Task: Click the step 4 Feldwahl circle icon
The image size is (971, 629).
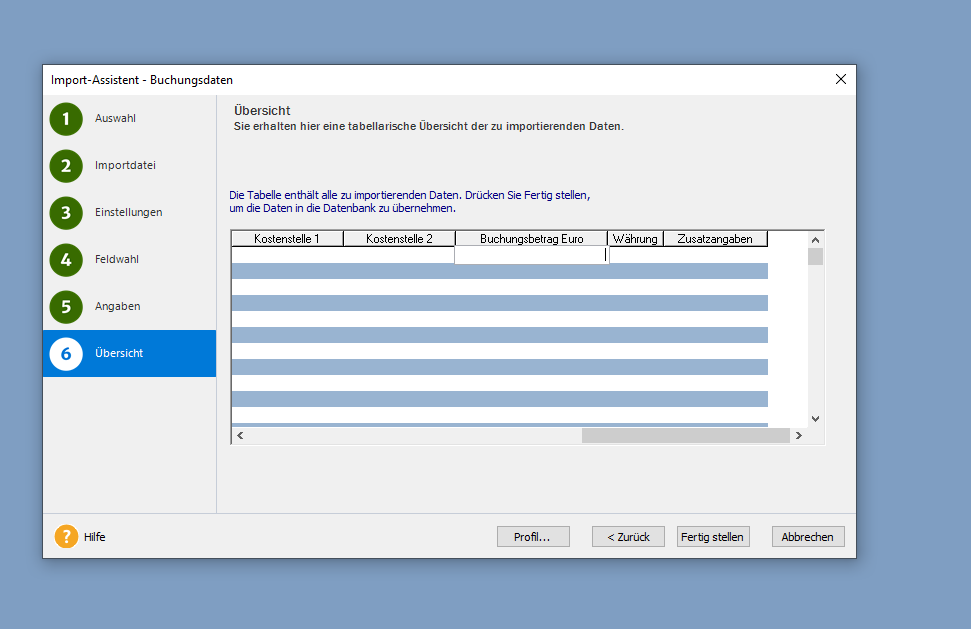Action: 66,260
